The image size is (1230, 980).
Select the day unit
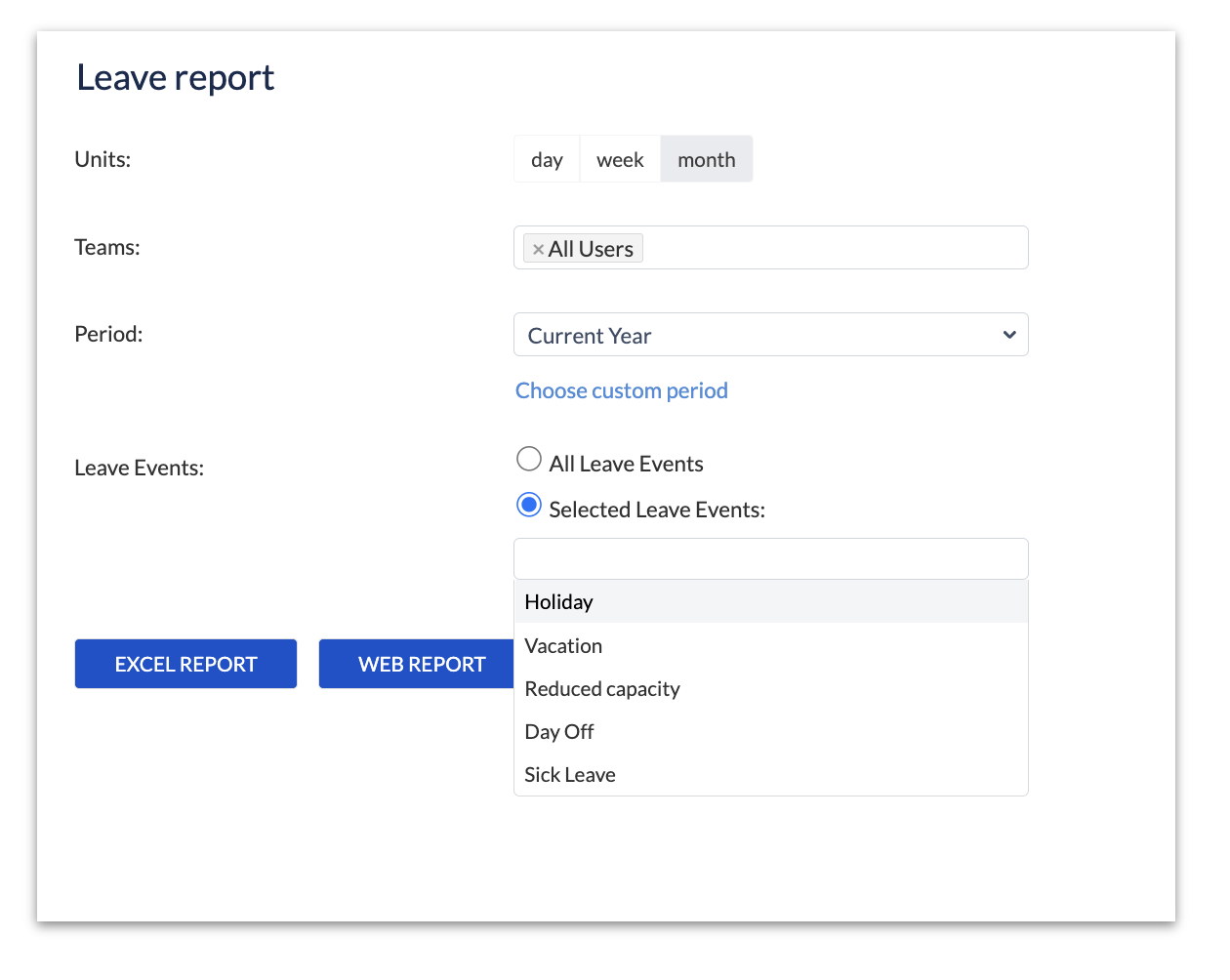547,160
